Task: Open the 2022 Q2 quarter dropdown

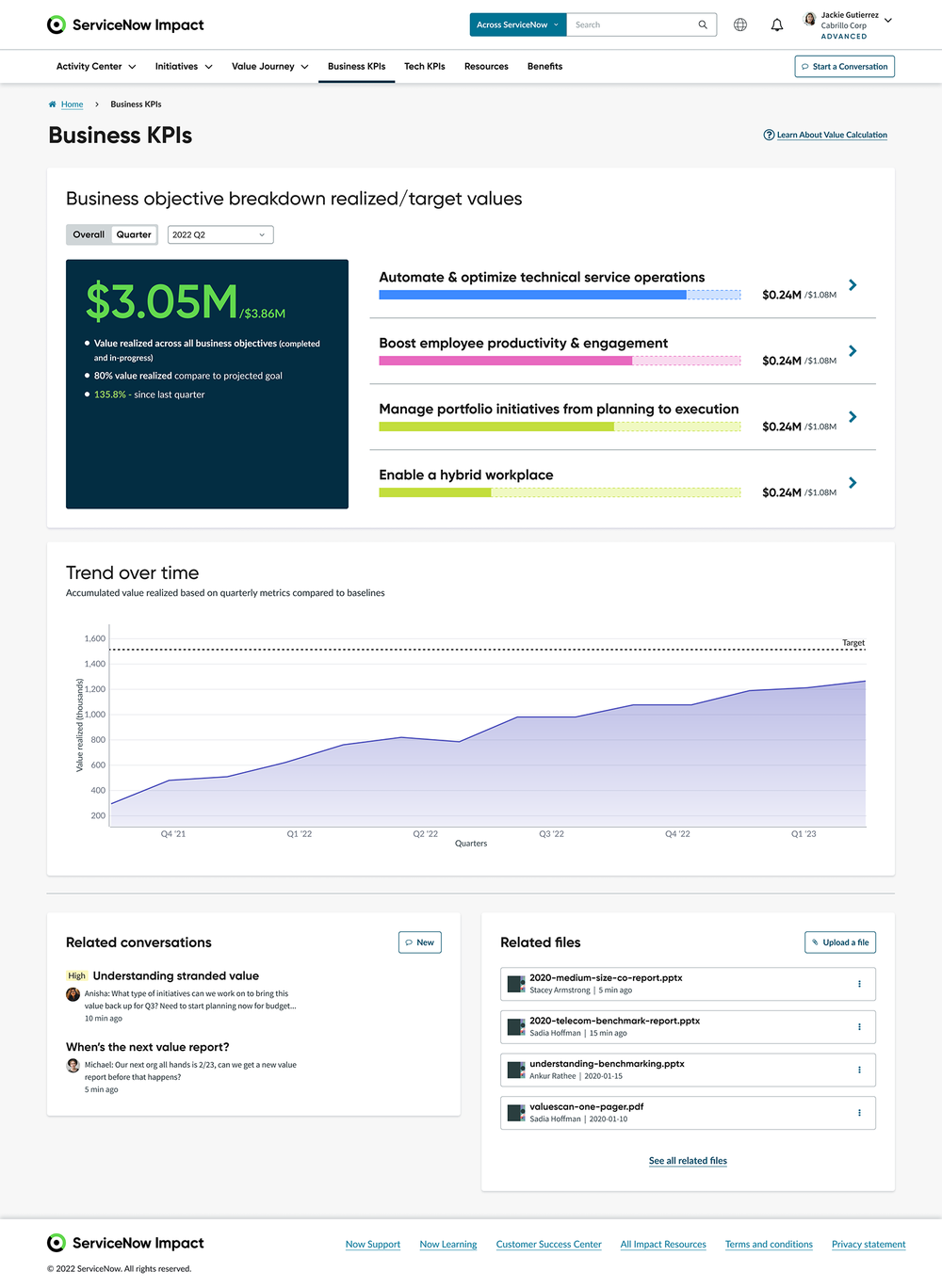Action: click(x=220, y=234)
